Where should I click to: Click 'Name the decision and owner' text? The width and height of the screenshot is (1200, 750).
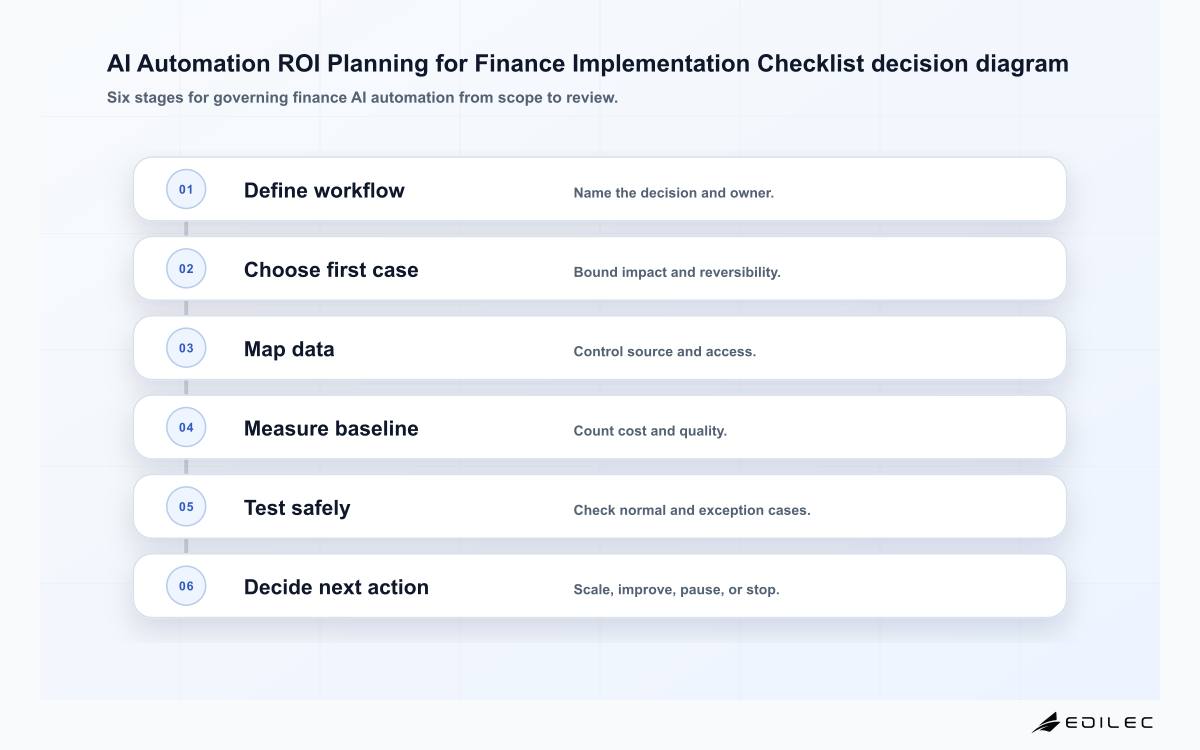pos(673,193)
